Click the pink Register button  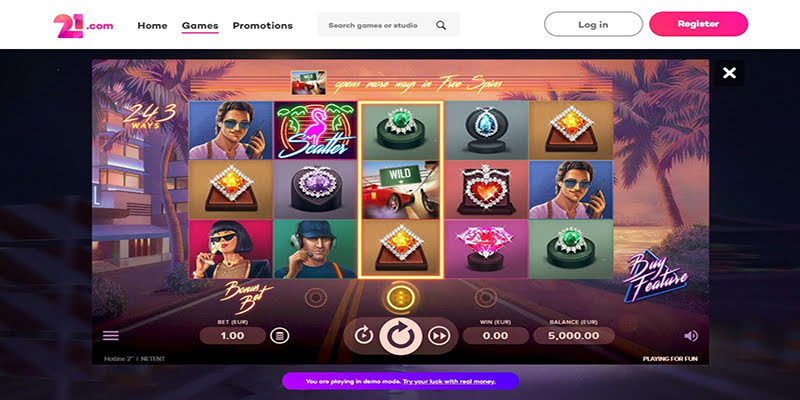point(698,24)
